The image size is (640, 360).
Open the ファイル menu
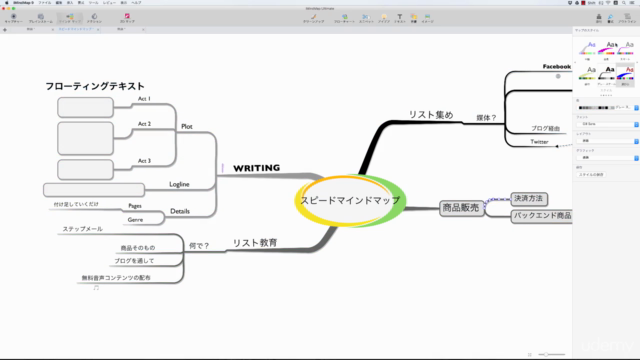point(44,3)
